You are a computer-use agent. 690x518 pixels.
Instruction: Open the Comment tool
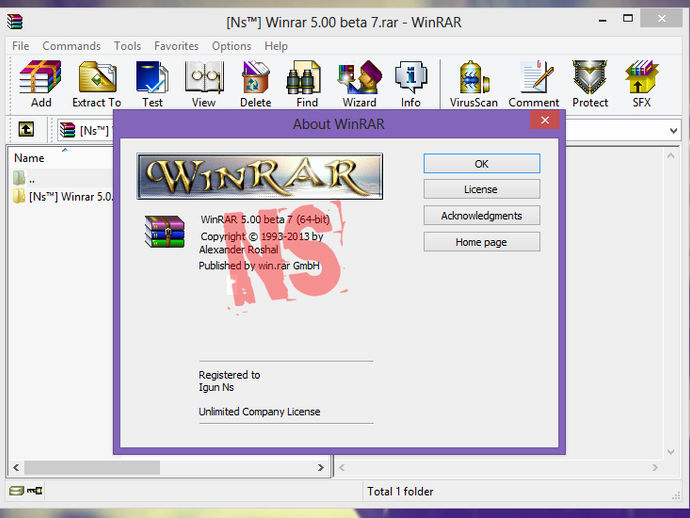[x=534, y=84]
